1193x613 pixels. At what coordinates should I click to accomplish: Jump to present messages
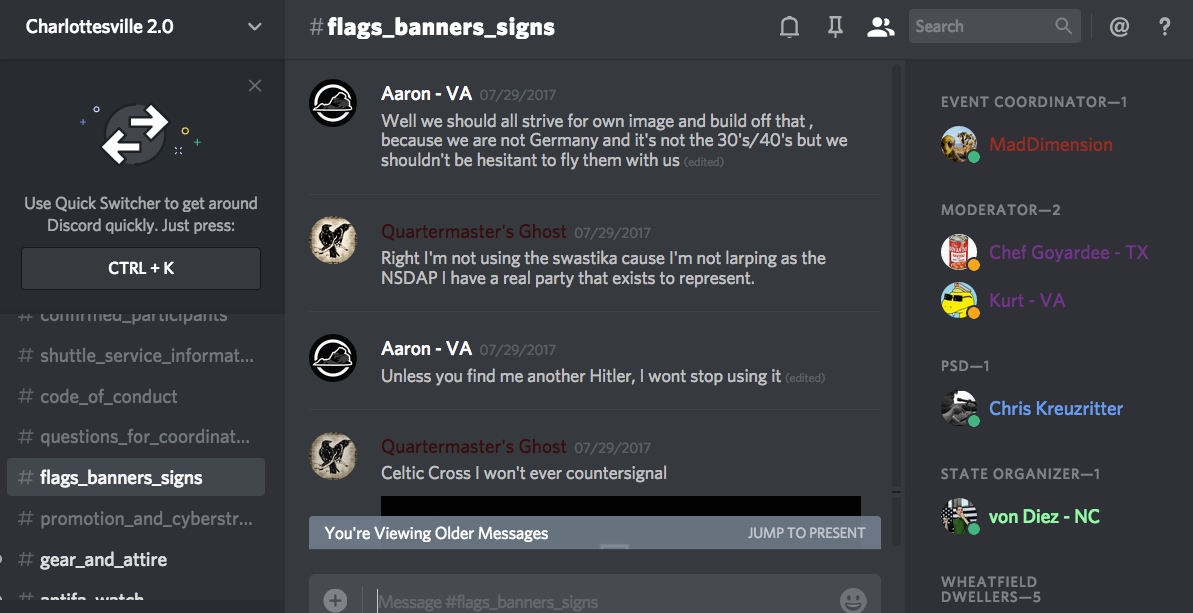click(x=806, y=533)
